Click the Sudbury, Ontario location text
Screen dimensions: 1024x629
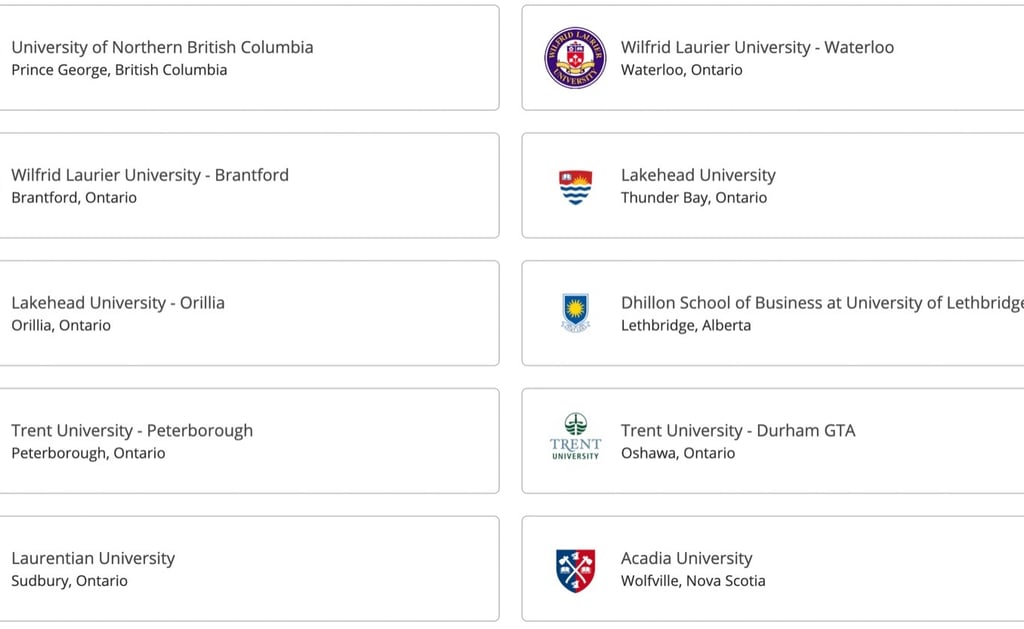pyautogui.click(x=69, y=581)
